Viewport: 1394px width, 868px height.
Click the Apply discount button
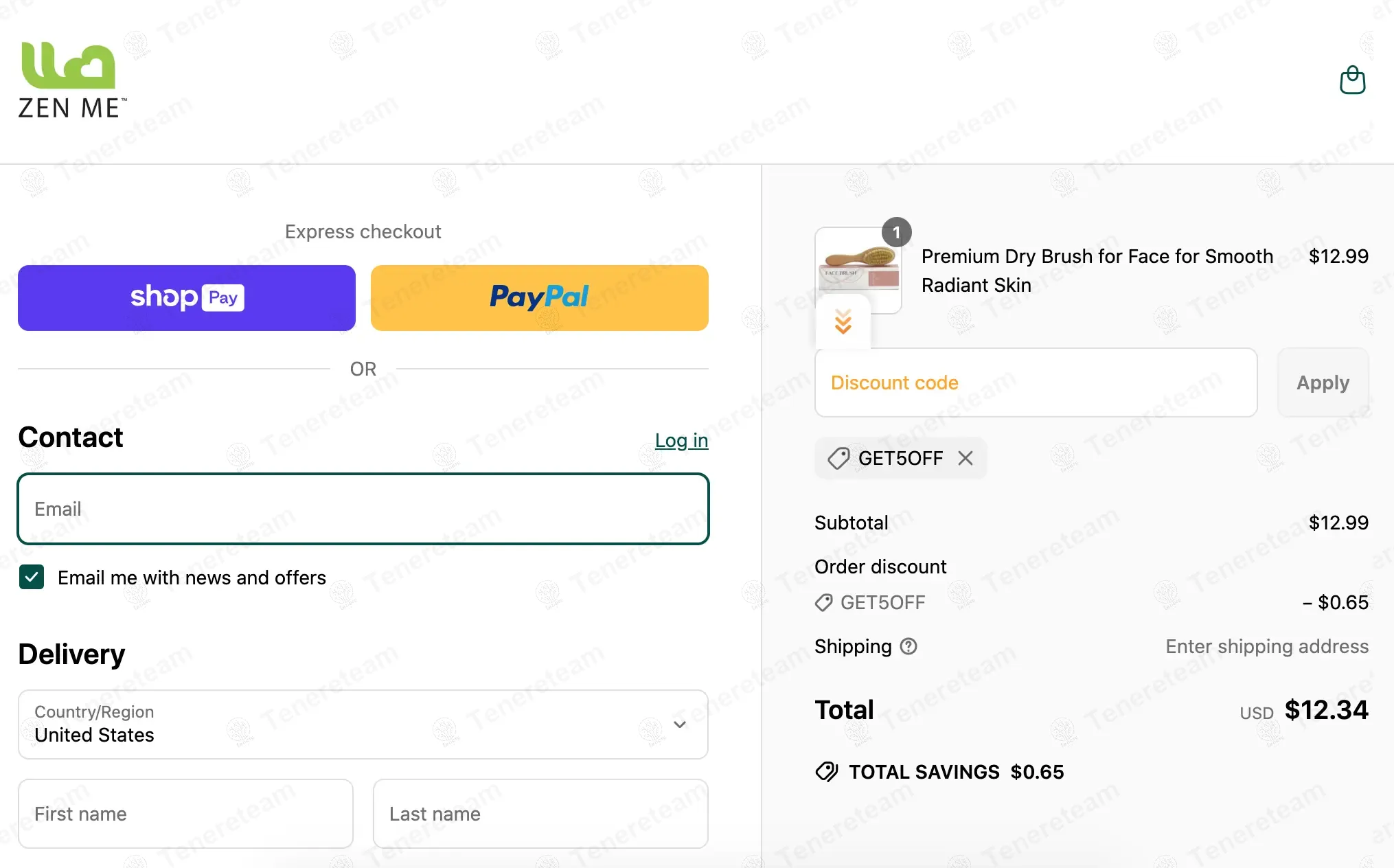click(1323, 382)
